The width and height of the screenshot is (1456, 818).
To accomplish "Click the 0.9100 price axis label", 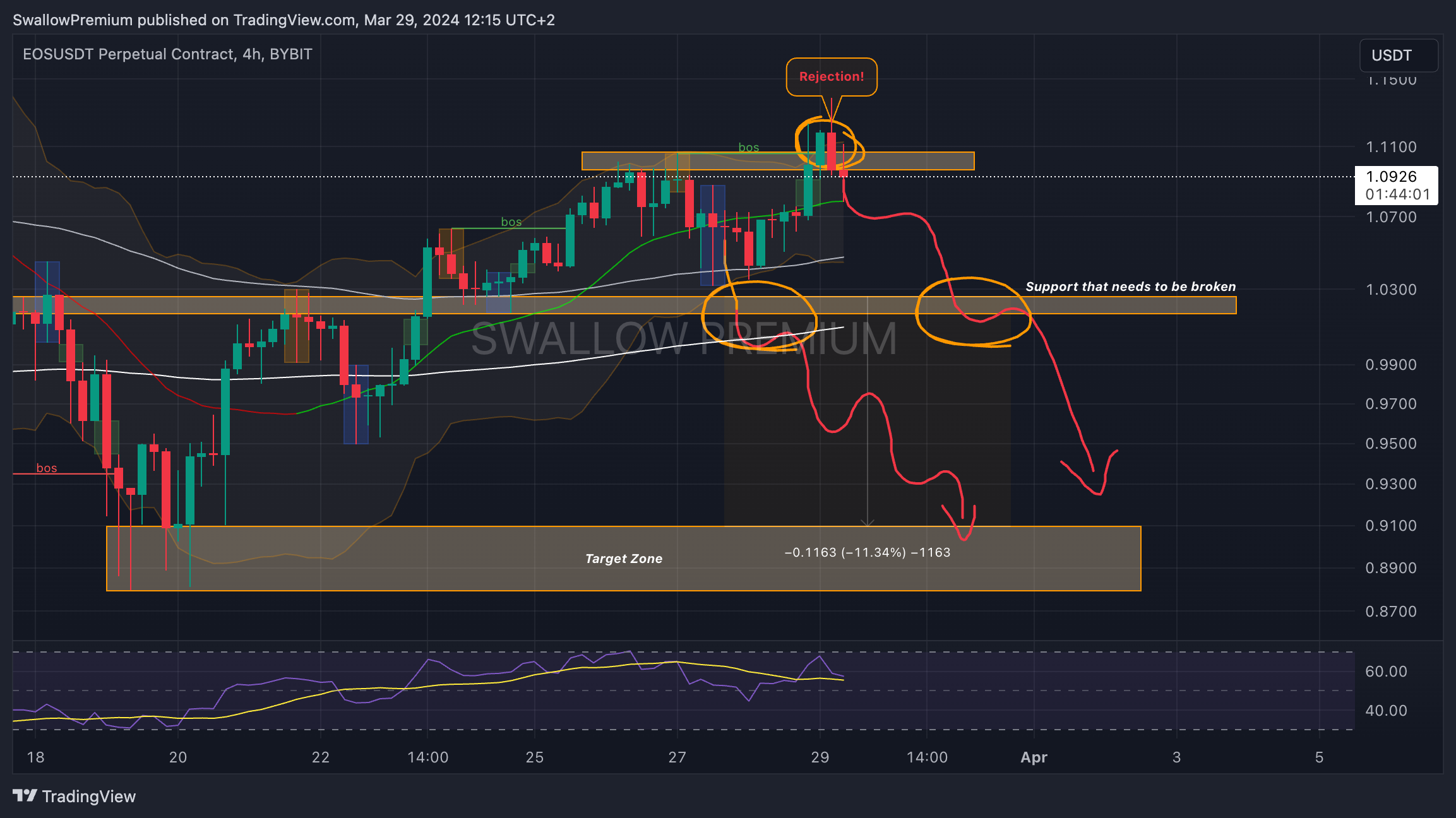I will pyautogui.click(x=1391, y=526).
